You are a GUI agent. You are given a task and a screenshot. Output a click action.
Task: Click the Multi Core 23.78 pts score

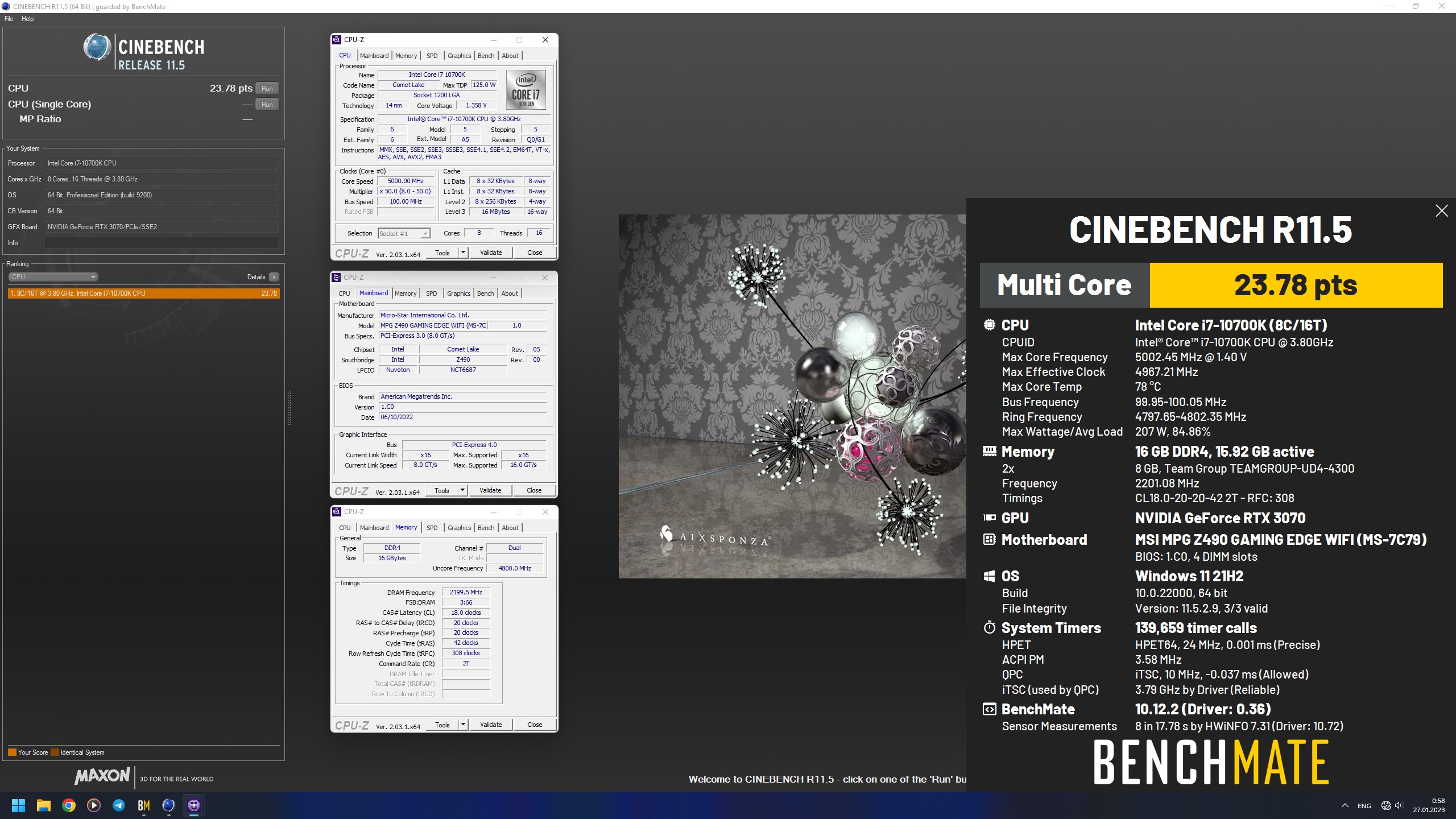[x=1296, y=285]
